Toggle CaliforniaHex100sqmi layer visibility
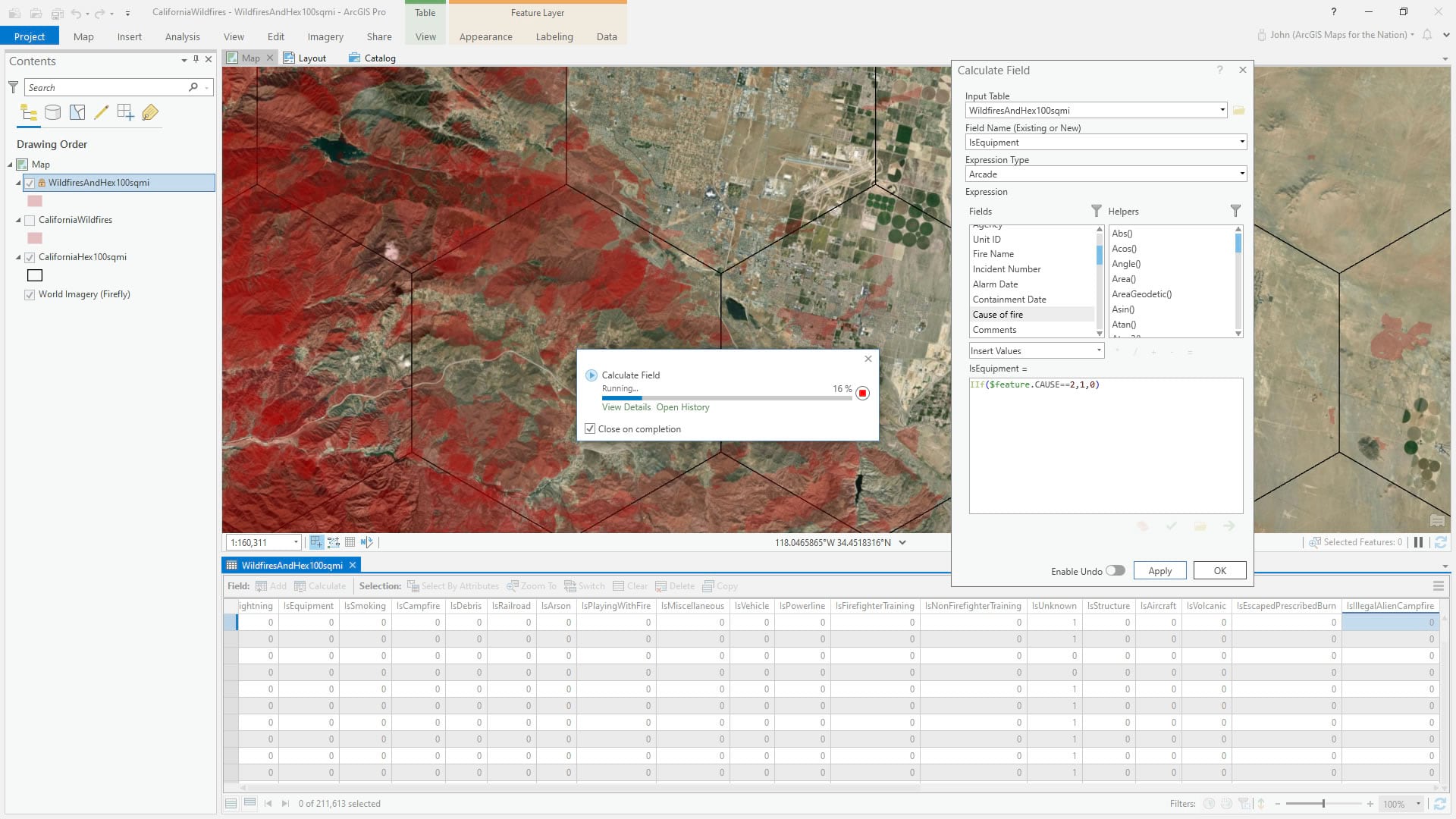 coord(30,257)
